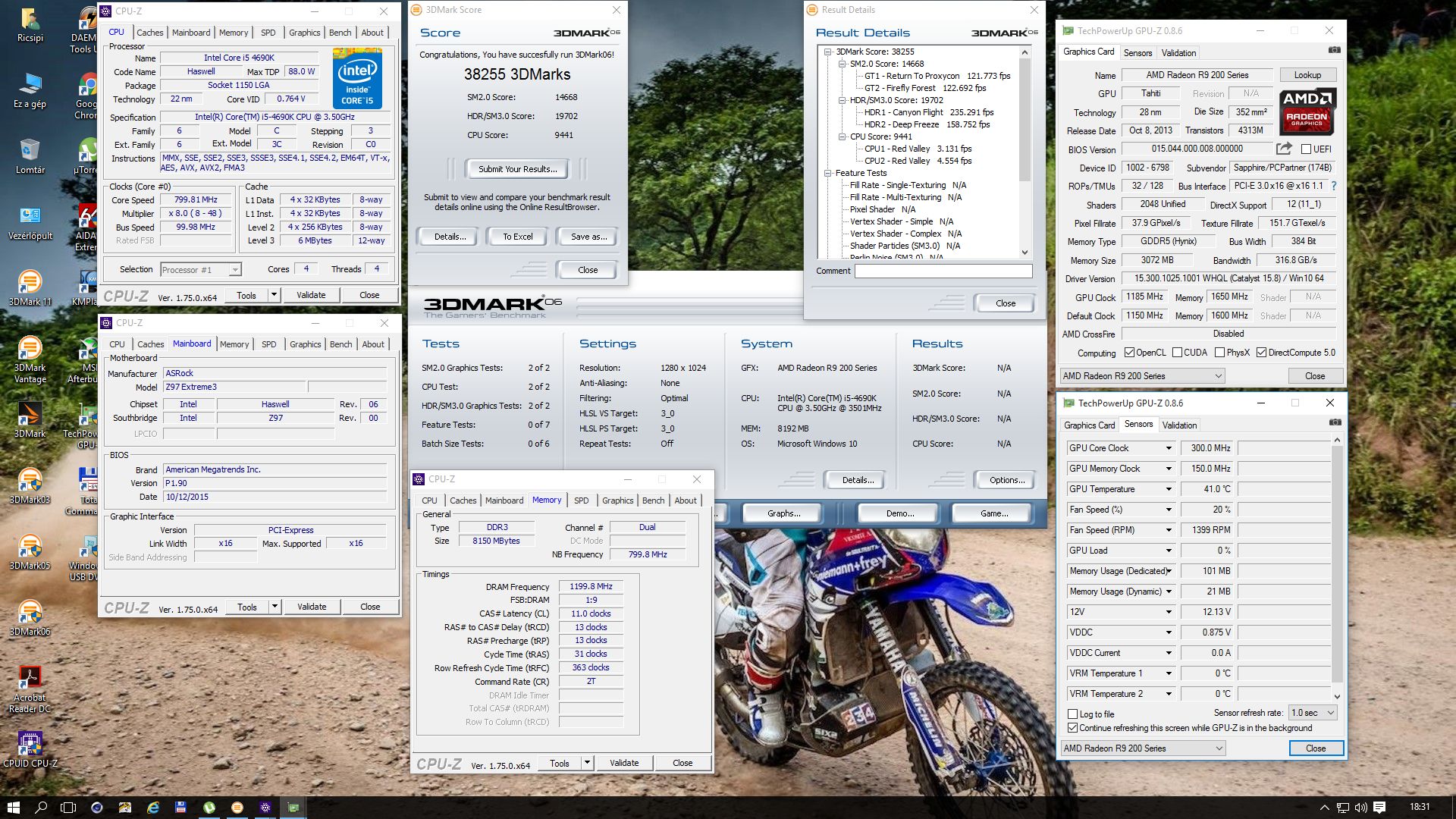The image size is (1456, 819).
Task: Toggle the UEFI checkbox in GPU-Z
Action: click(1306, 149)
